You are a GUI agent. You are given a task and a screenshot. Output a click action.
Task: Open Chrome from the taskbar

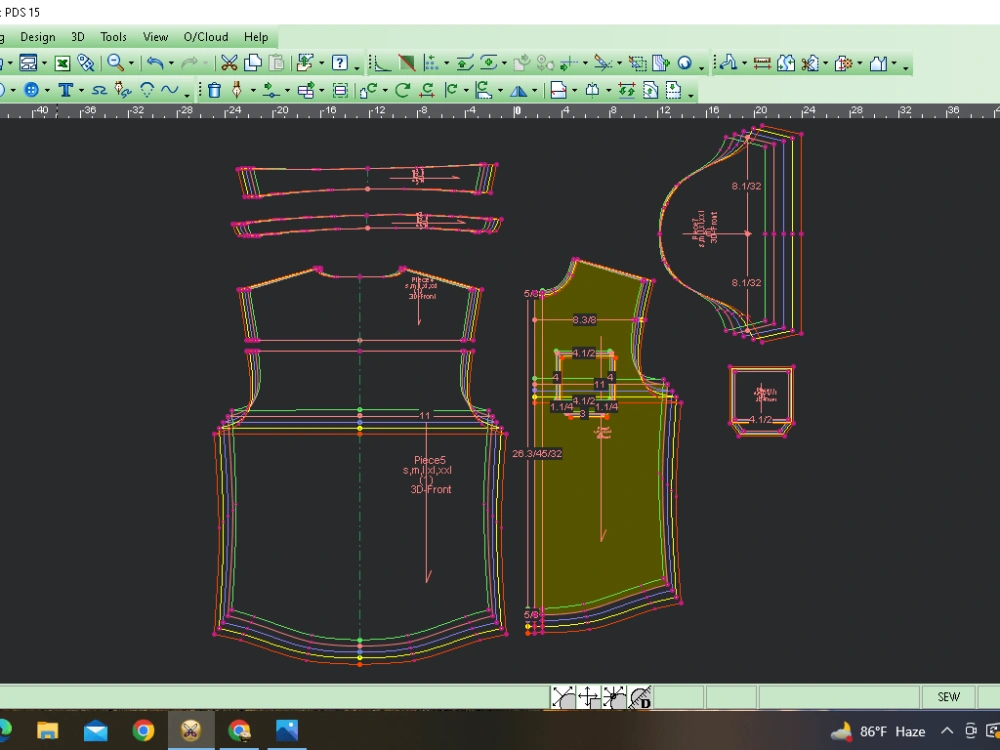[144, 731]
